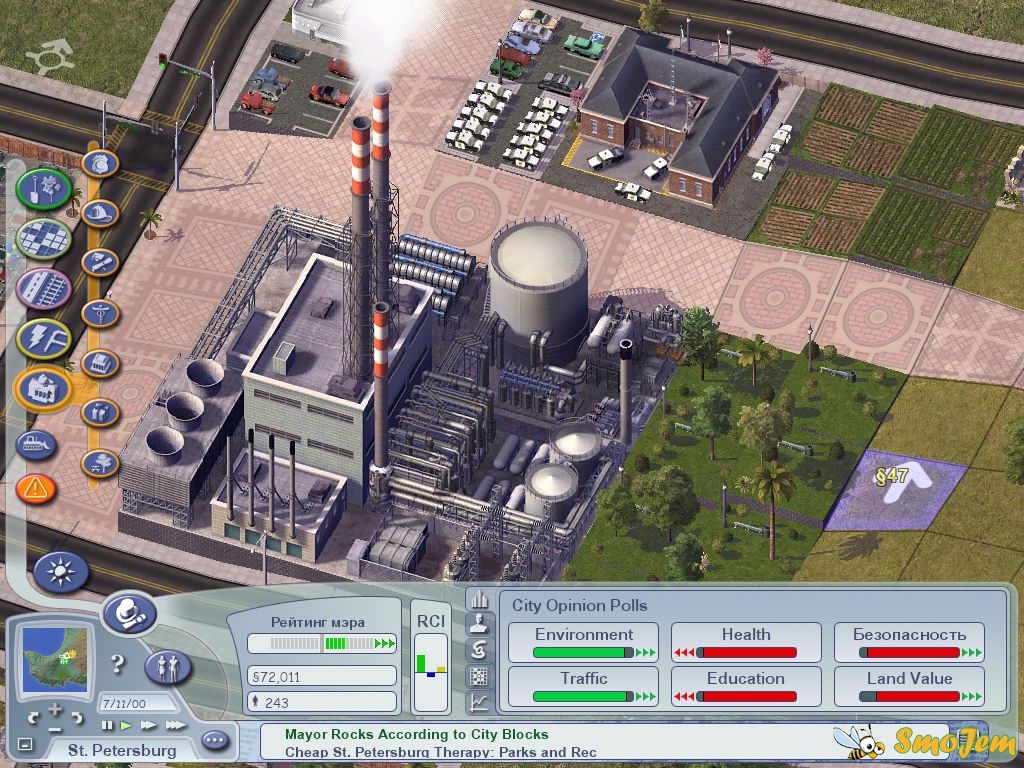Image resolution: width=1024 pixels, height=768 pixels.
Task: Click the city funds value §72,011
Action: 322,677
